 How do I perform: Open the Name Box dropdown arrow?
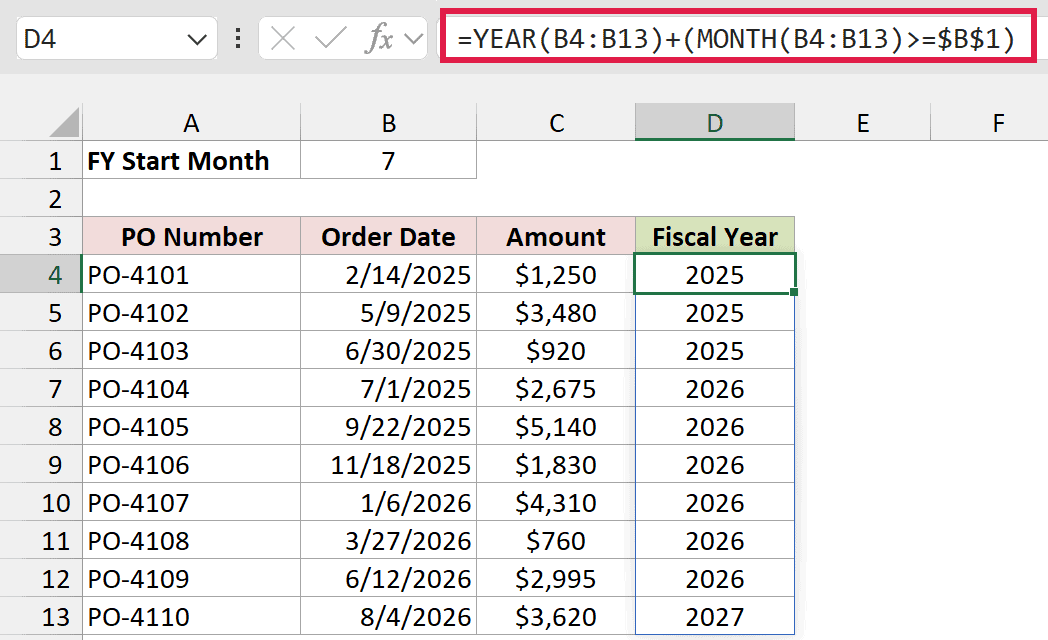coord(196,39)
